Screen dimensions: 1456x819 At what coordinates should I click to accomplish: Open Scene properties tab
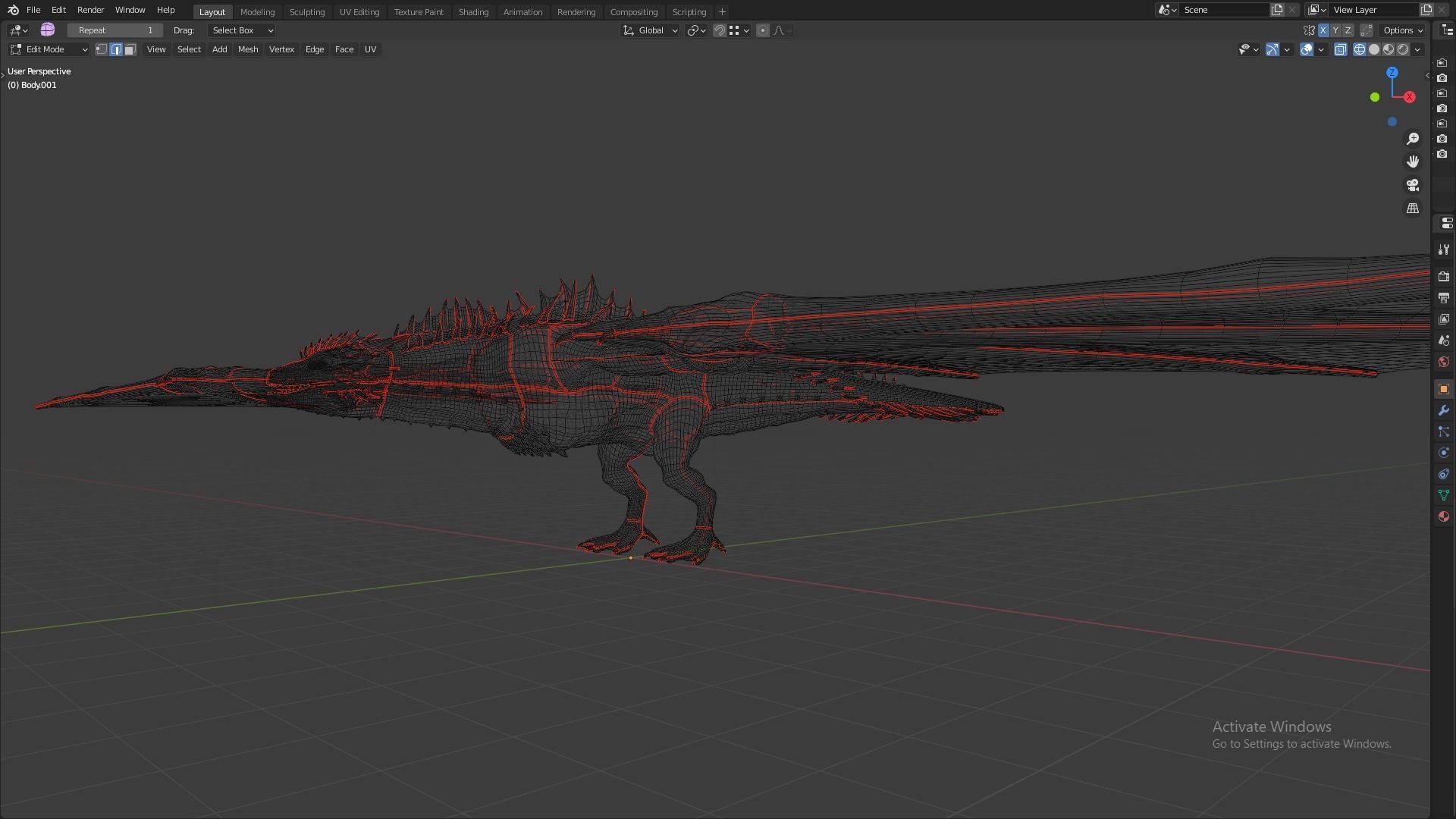click(x=1444, y=340)
